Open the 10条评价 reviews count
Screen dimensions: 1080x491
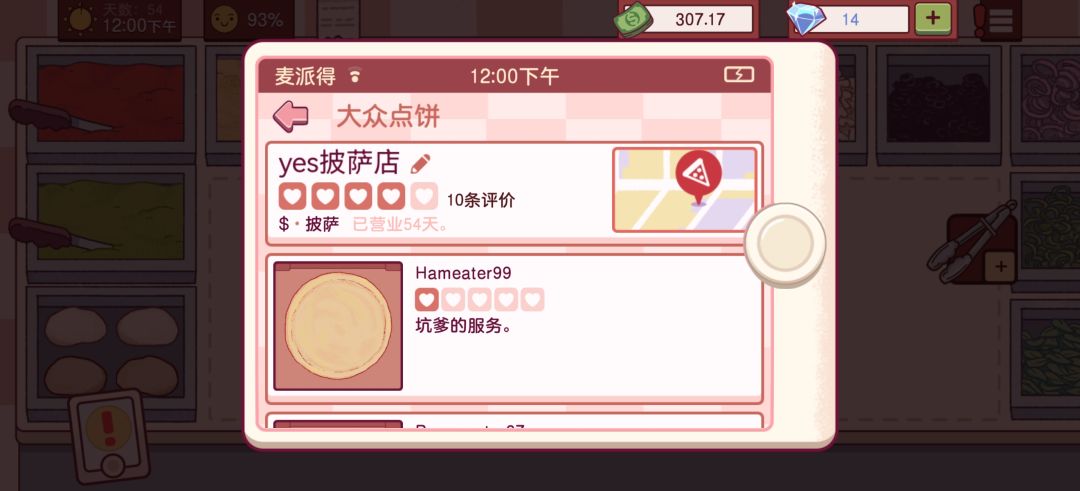click(x=481, y=200)
